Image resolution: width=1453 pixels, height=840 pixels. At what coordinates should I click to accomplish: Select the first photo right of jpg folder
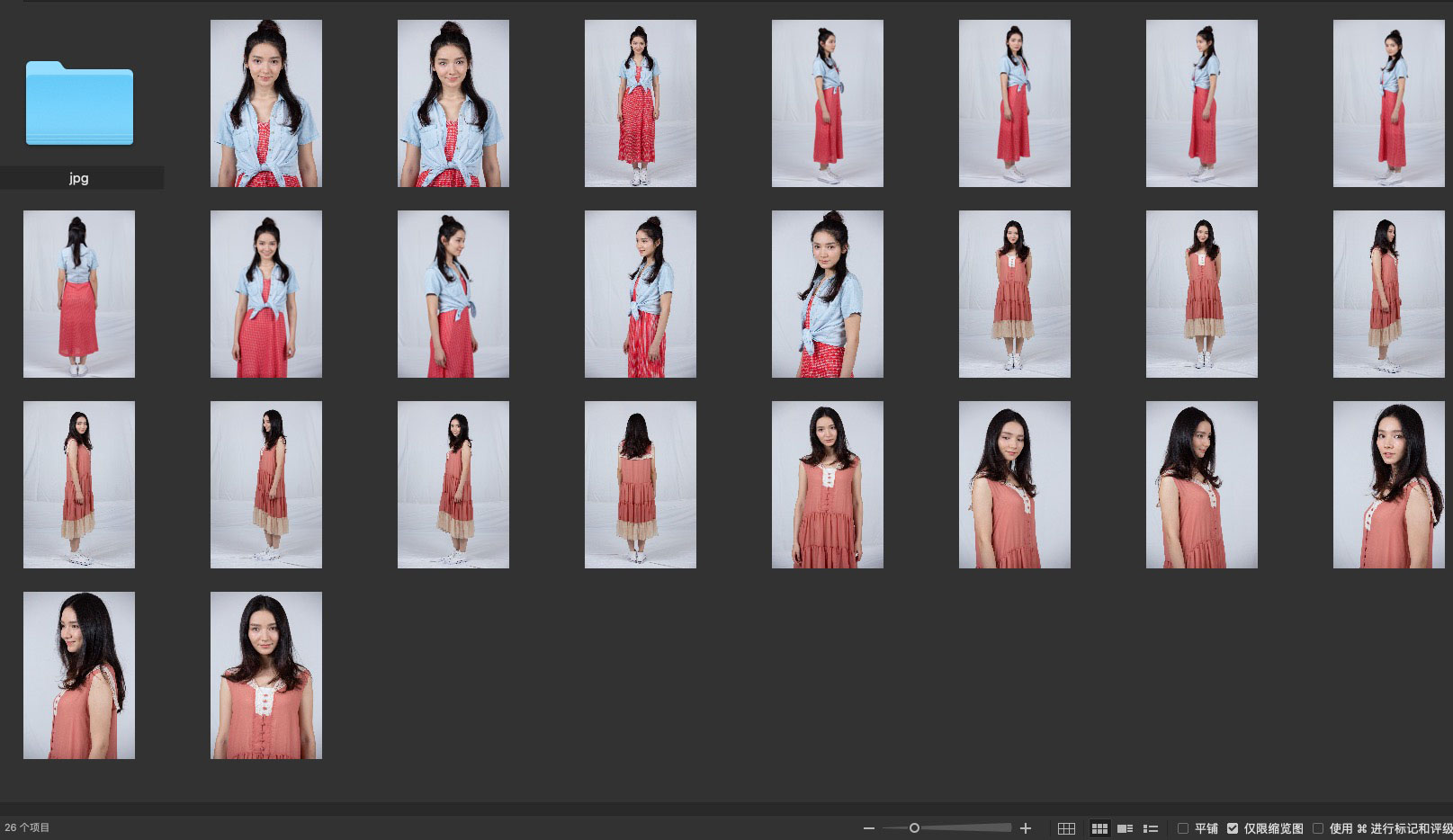pyautogui.click(x=266, y=103)
